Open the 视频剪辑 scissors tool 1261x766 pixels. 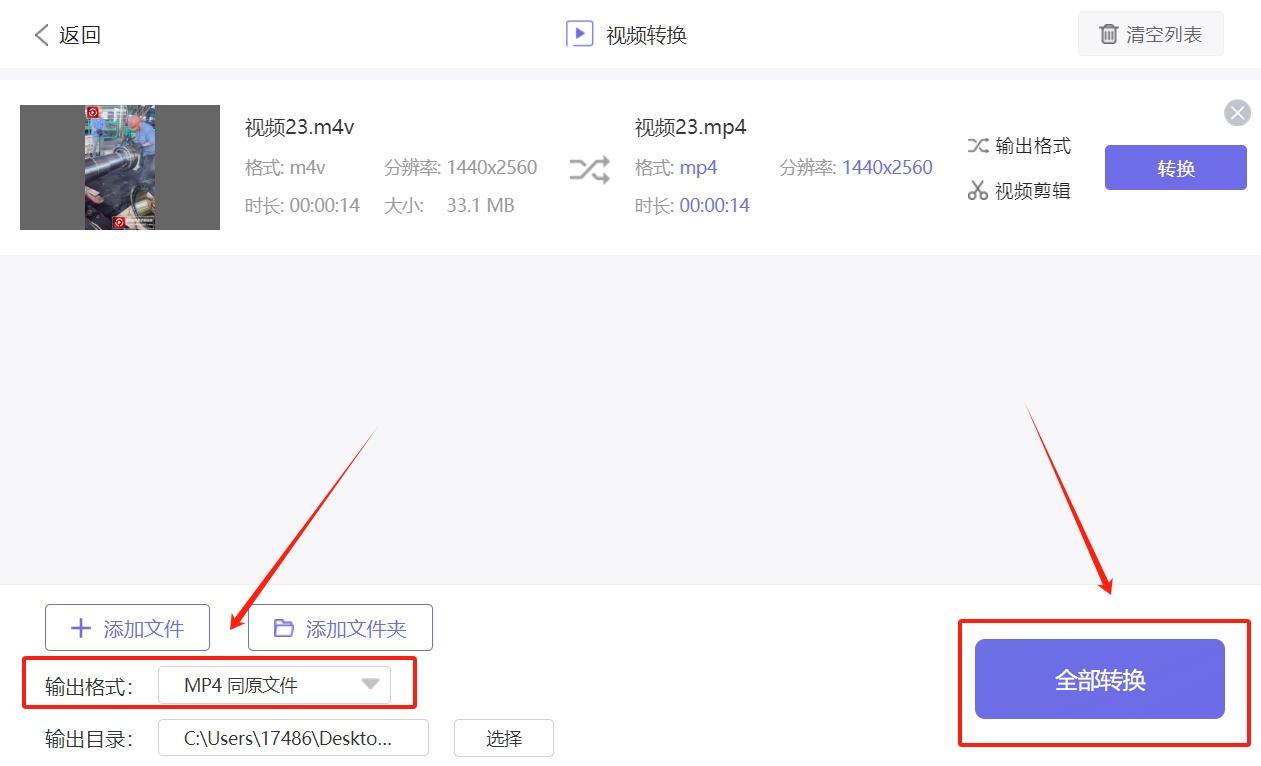coord(977,191)
